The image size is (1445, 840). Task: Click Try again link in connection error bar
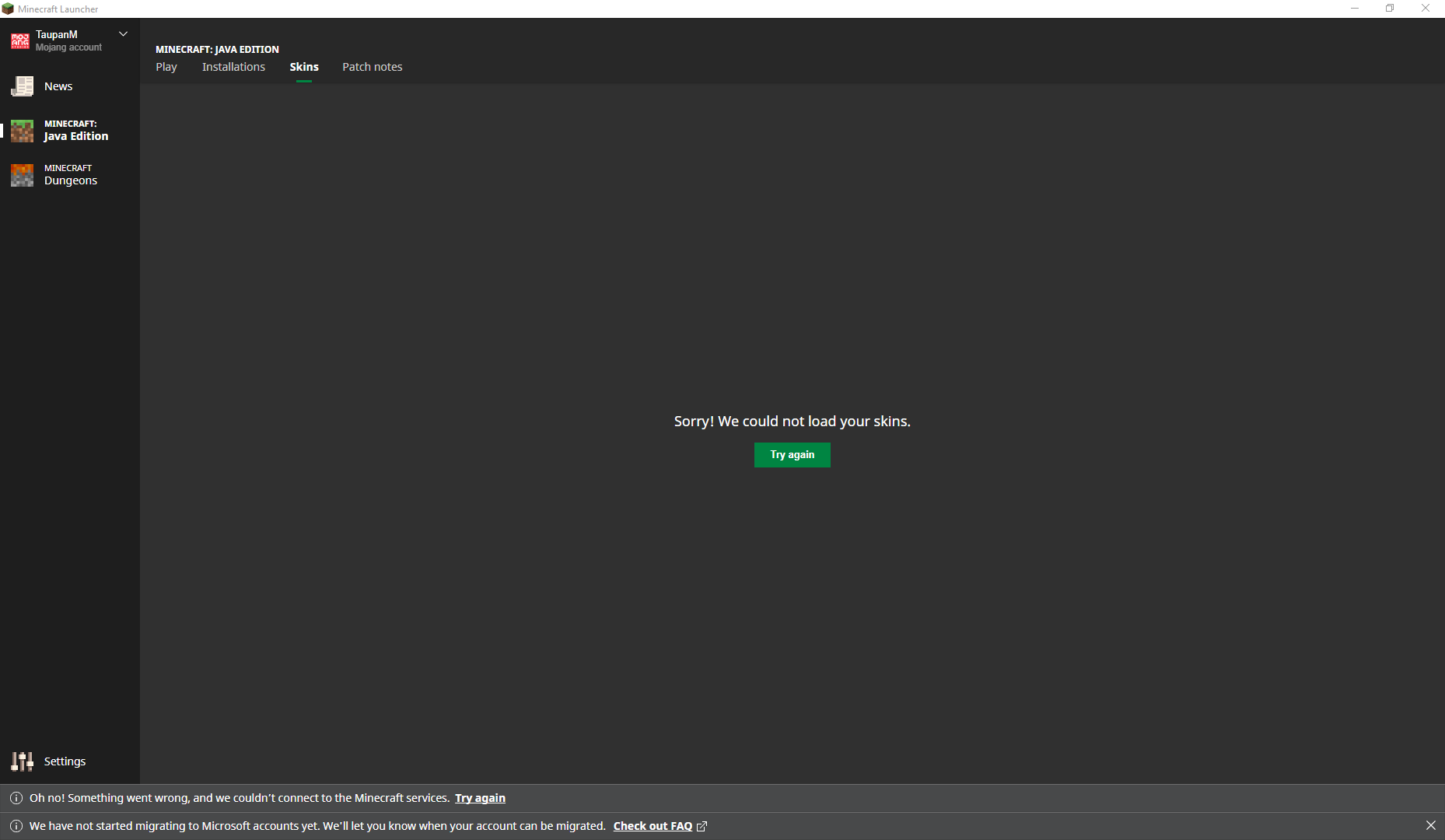[480, 798]
